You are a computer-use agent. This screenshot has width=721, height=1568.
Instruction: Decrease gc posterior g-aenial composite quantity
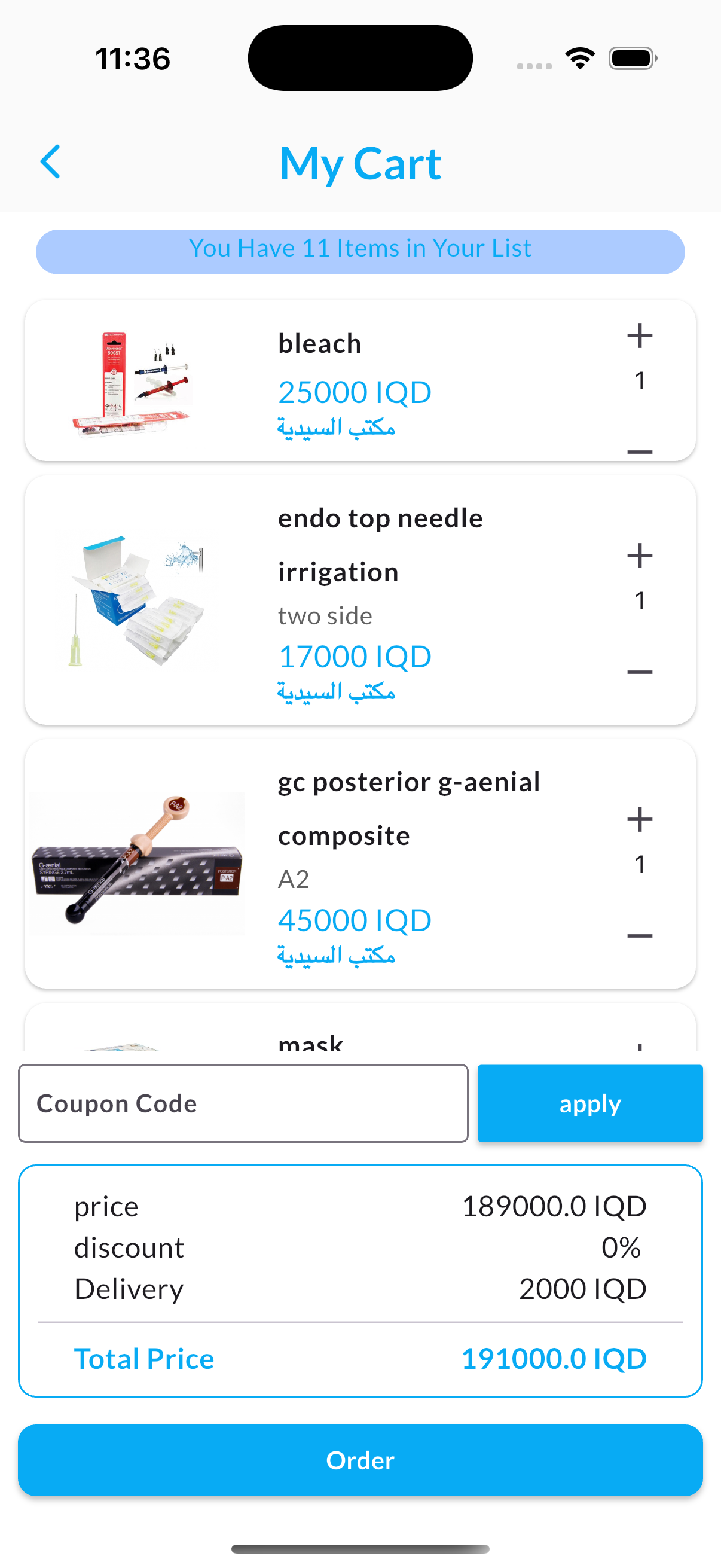coord(639,935)
